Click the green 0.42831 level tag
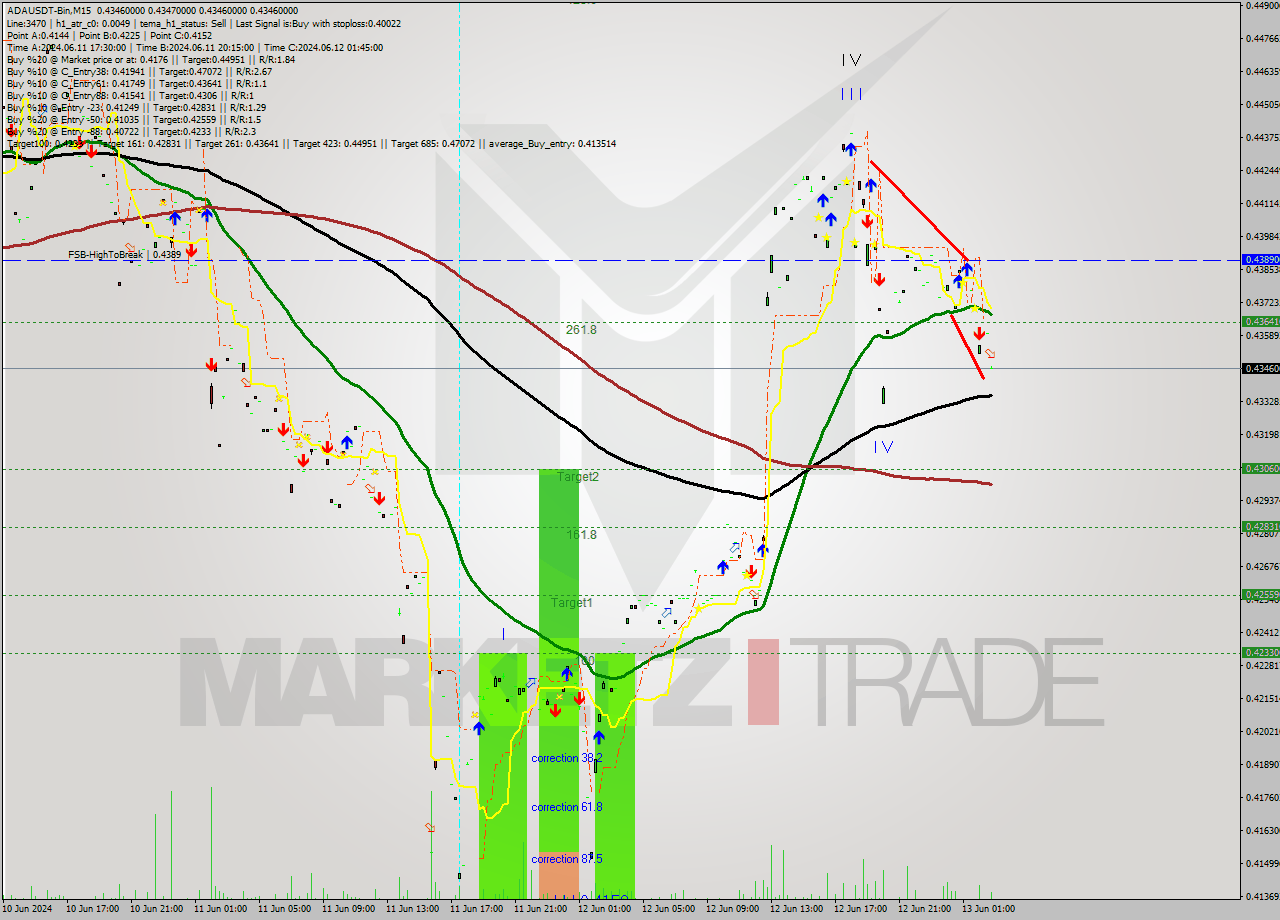This screenshot has height=920, width=1280. click(x=1261, y=527)
